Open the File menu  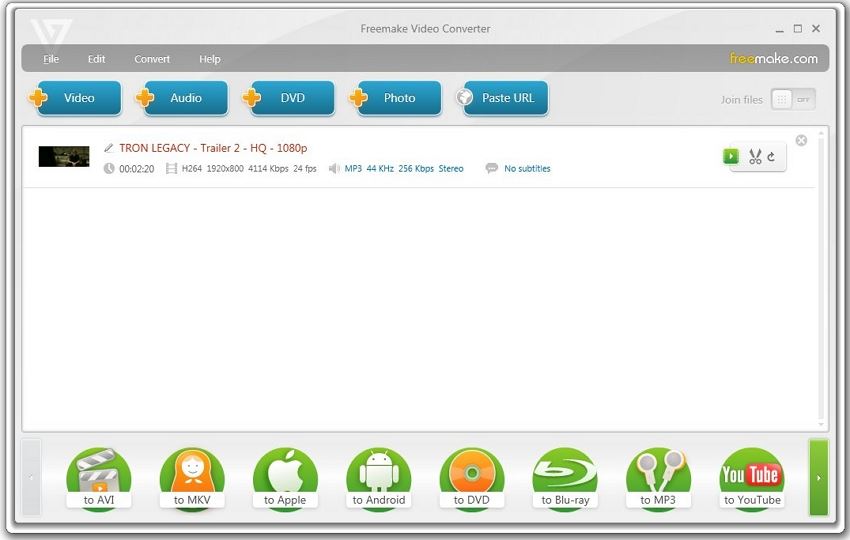51,59
